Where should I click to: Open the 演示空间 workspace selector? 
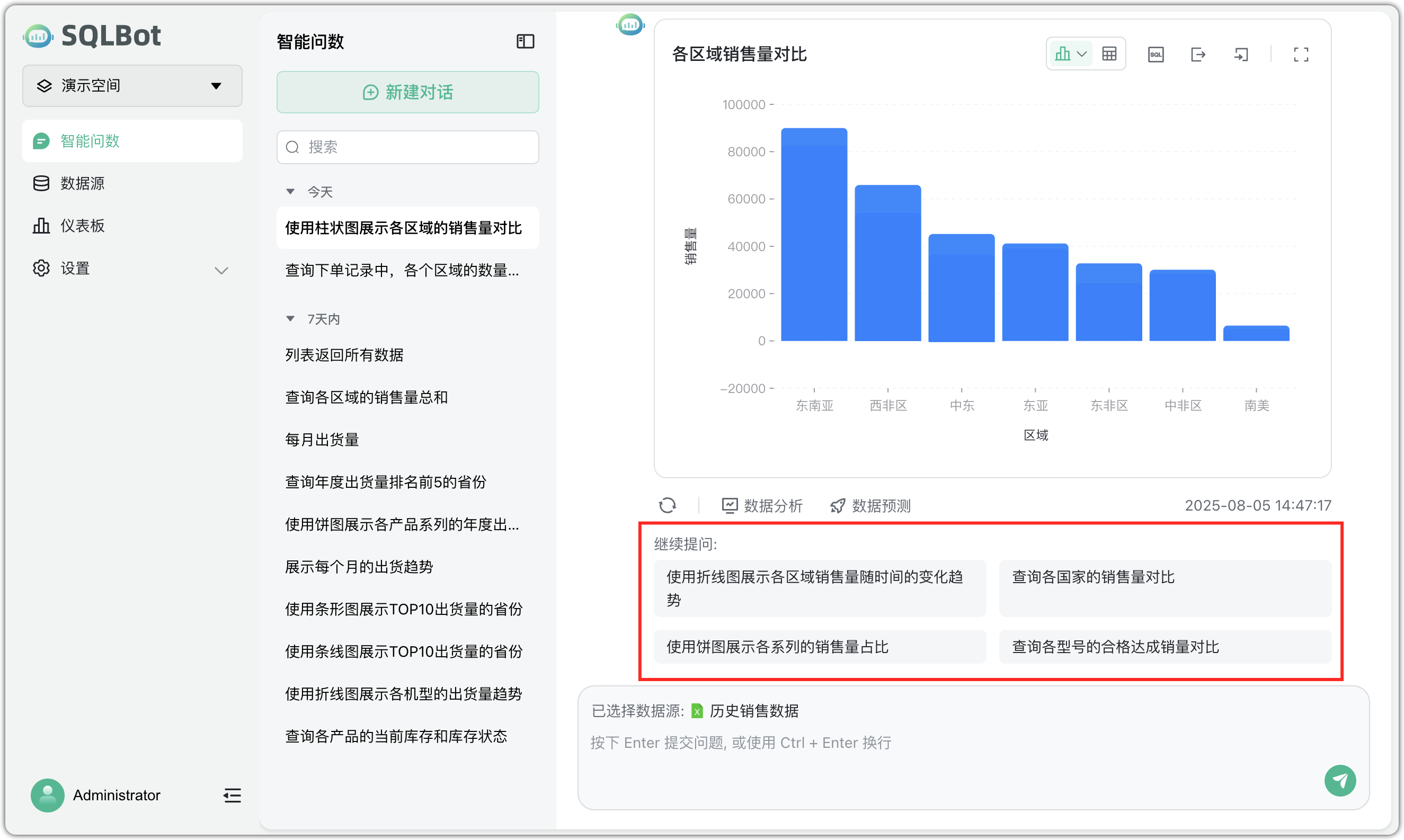(131, 85)
